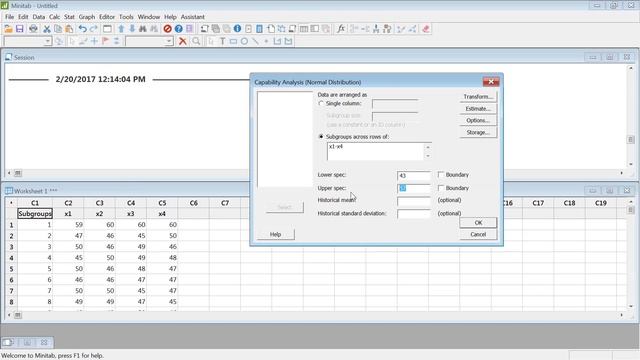The height and width of the screenshot is (360, 640).
Task: Click the Transform... button
Action: pos(478,97)
